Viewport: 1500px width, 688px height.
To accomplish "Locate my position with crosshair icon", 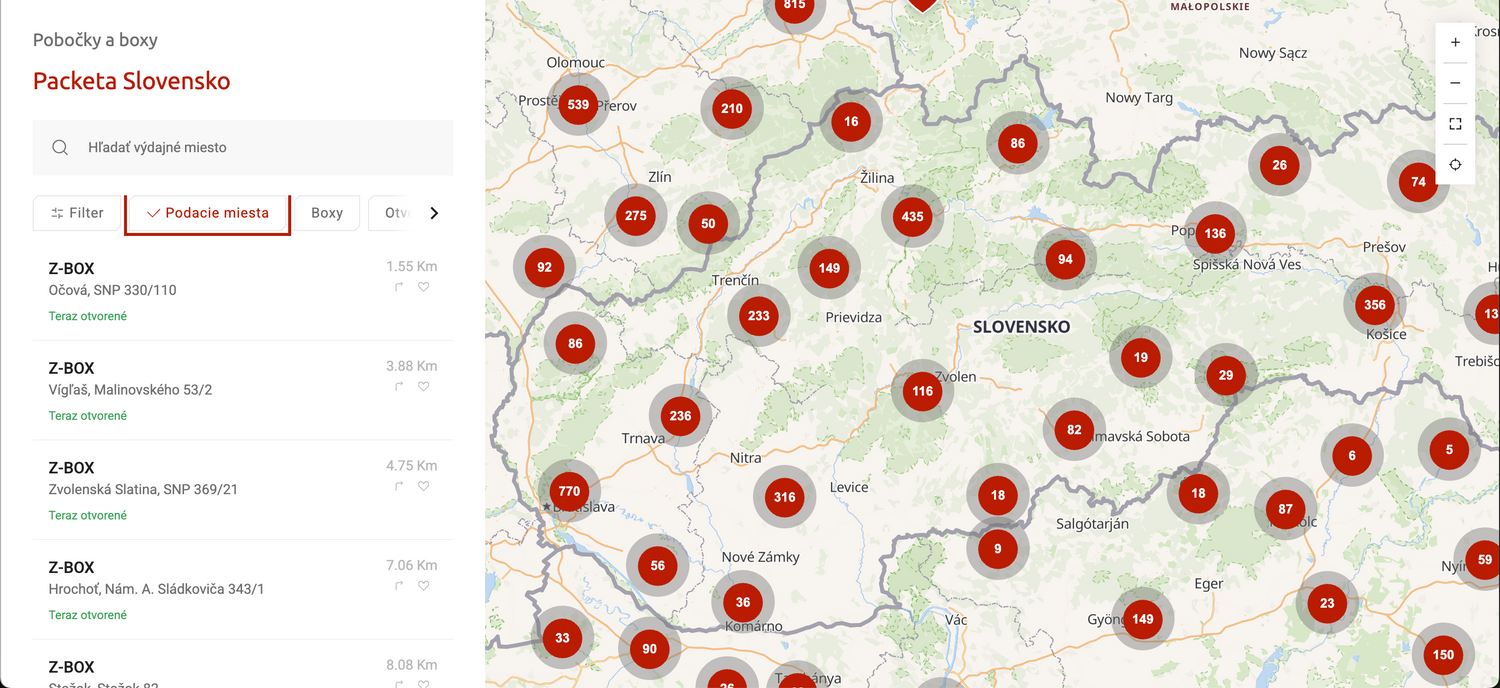I will (x=1455, y=165).
